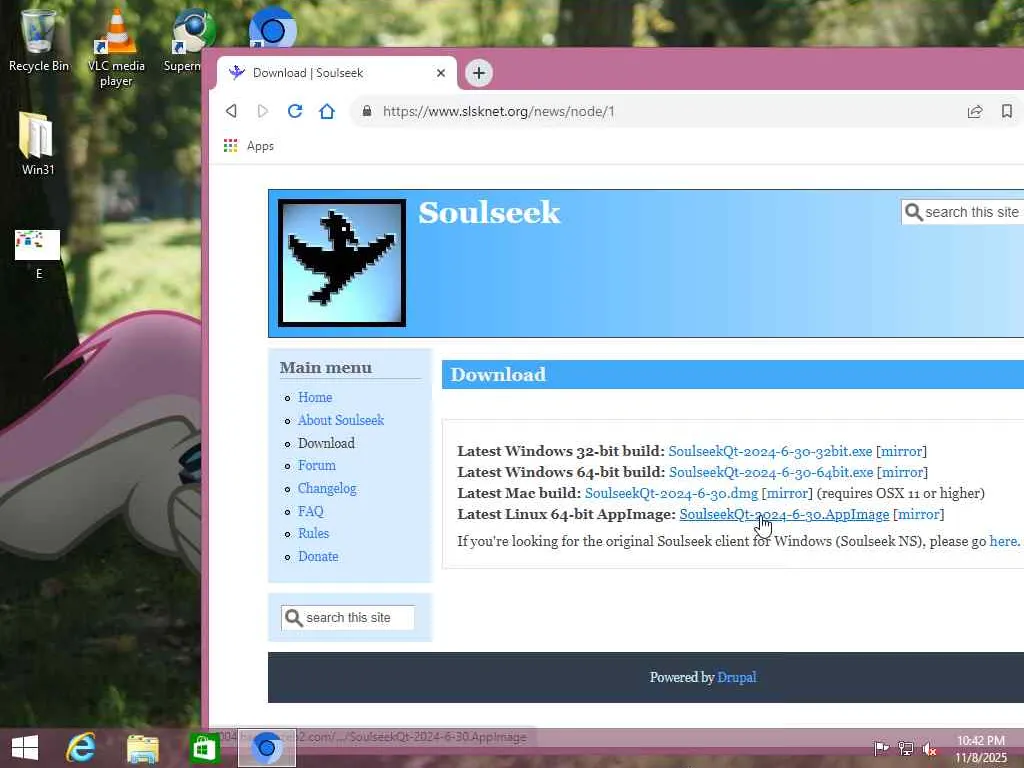Close the Download | Soulseek tab

click(441, 72)
